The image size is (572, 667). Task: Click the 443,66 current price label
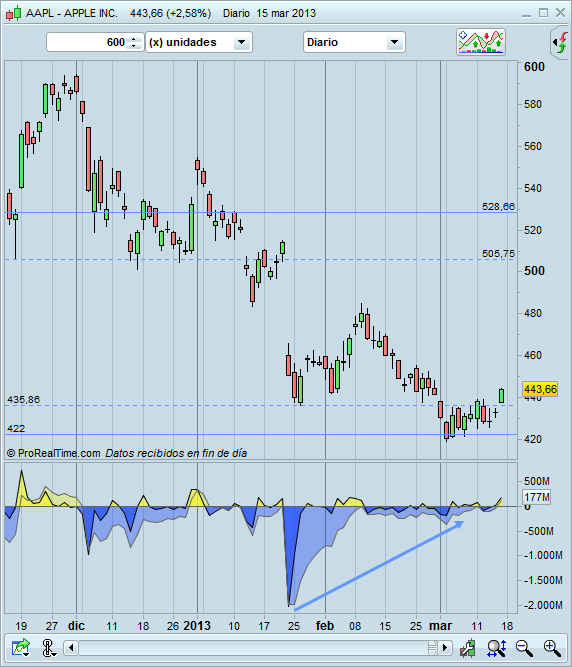coord(540,389)
